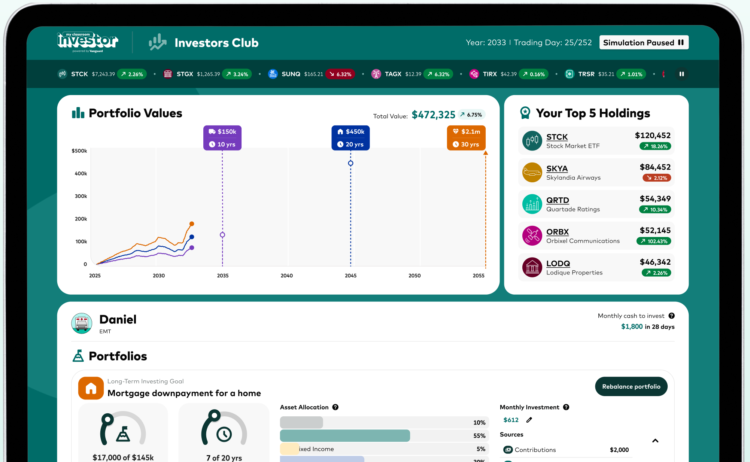The width and height of the screenshot is (750, 462).
Task: Click the 10% allocation bar
Action: [384, 422]
